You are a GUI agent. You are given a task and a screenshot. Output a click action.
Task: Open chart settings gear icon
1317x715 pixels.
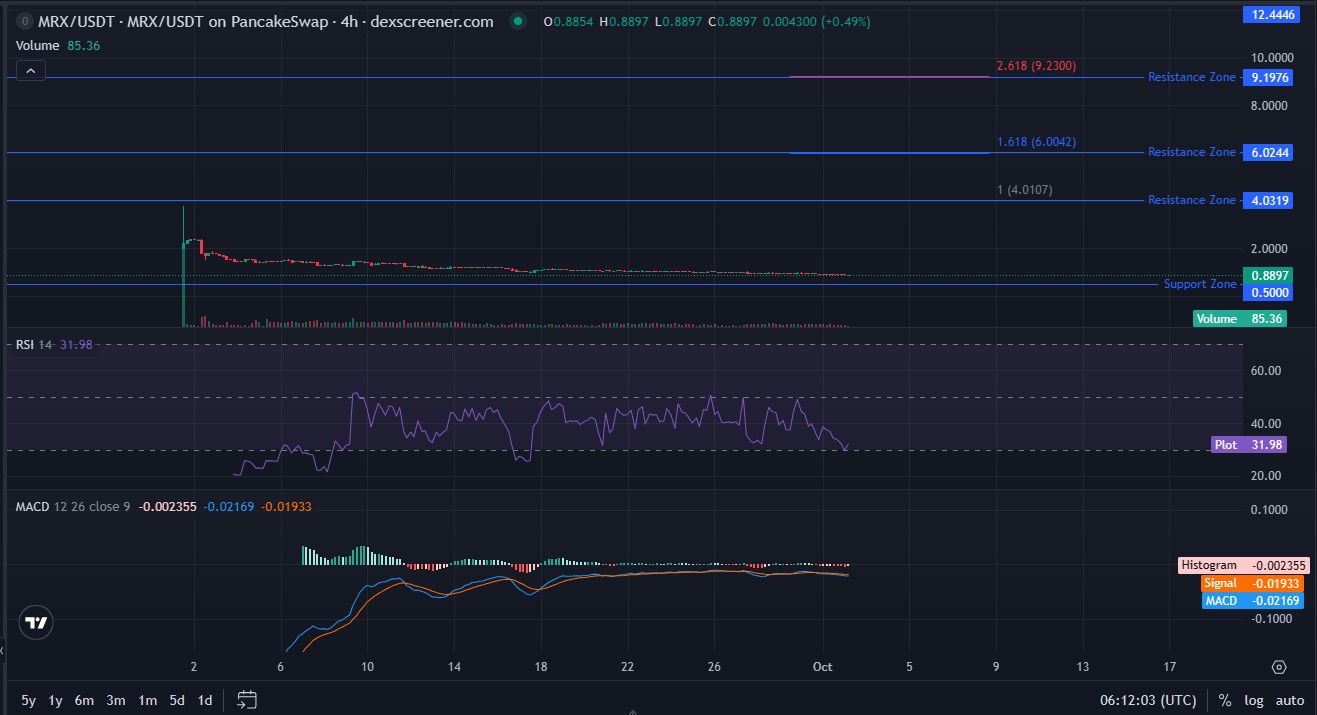[1278, 667]
